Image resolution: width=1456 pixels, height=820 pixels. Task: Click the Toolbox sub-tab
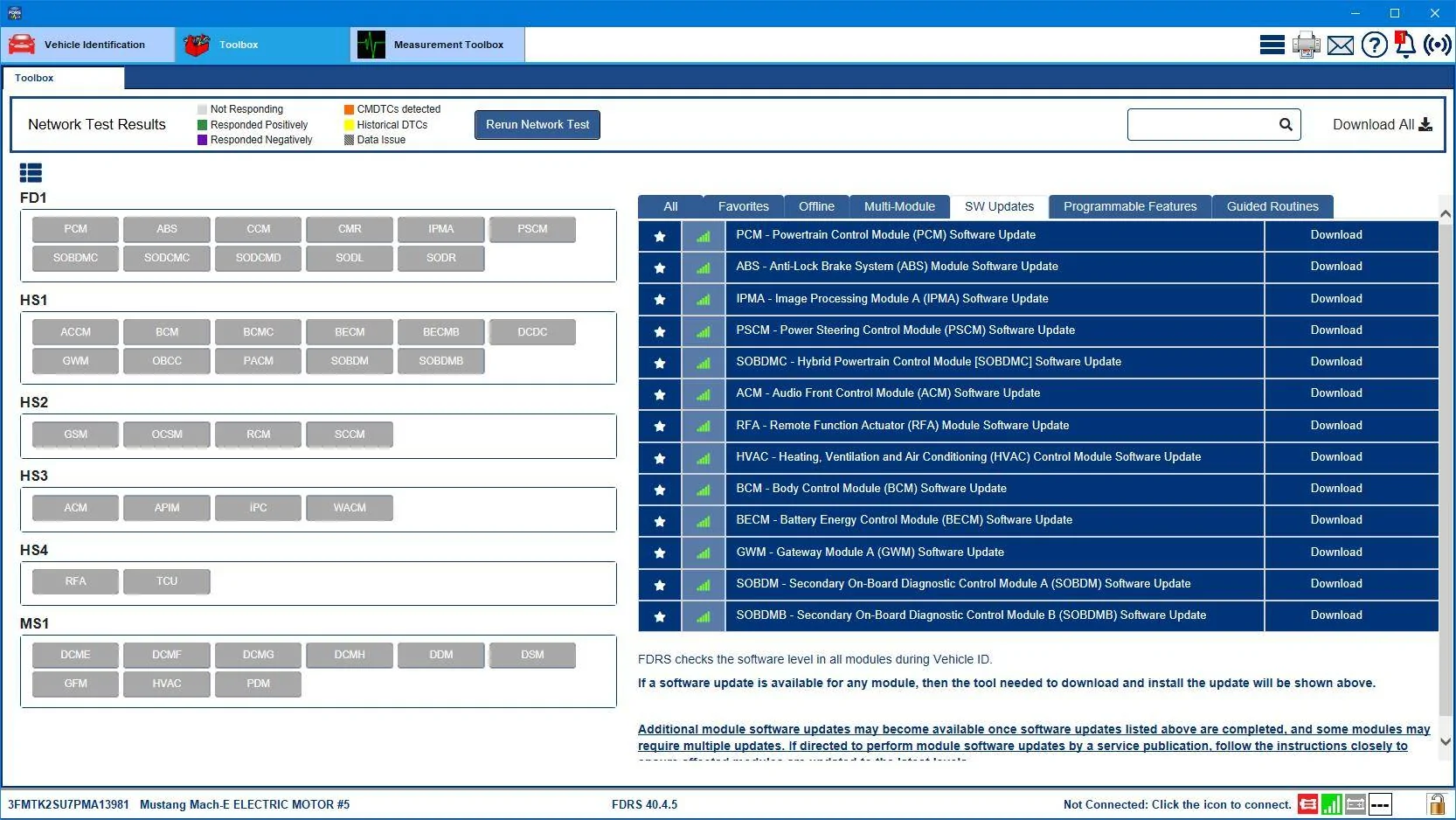point(63,78)
